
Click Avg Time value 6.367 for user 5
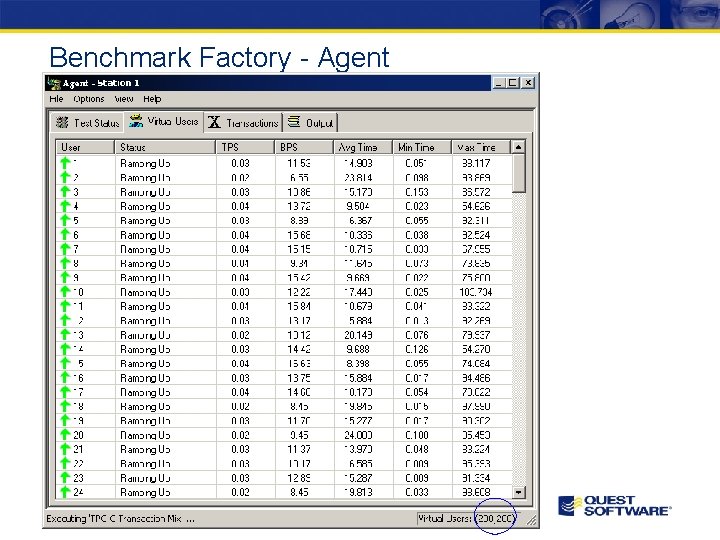point(360,220)
